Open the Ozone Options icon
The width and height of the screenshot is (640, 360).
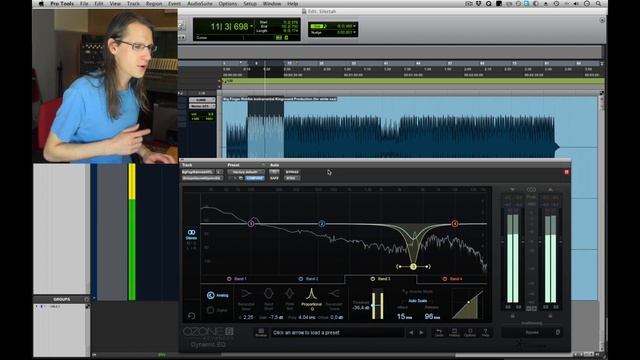click(470, 332)
